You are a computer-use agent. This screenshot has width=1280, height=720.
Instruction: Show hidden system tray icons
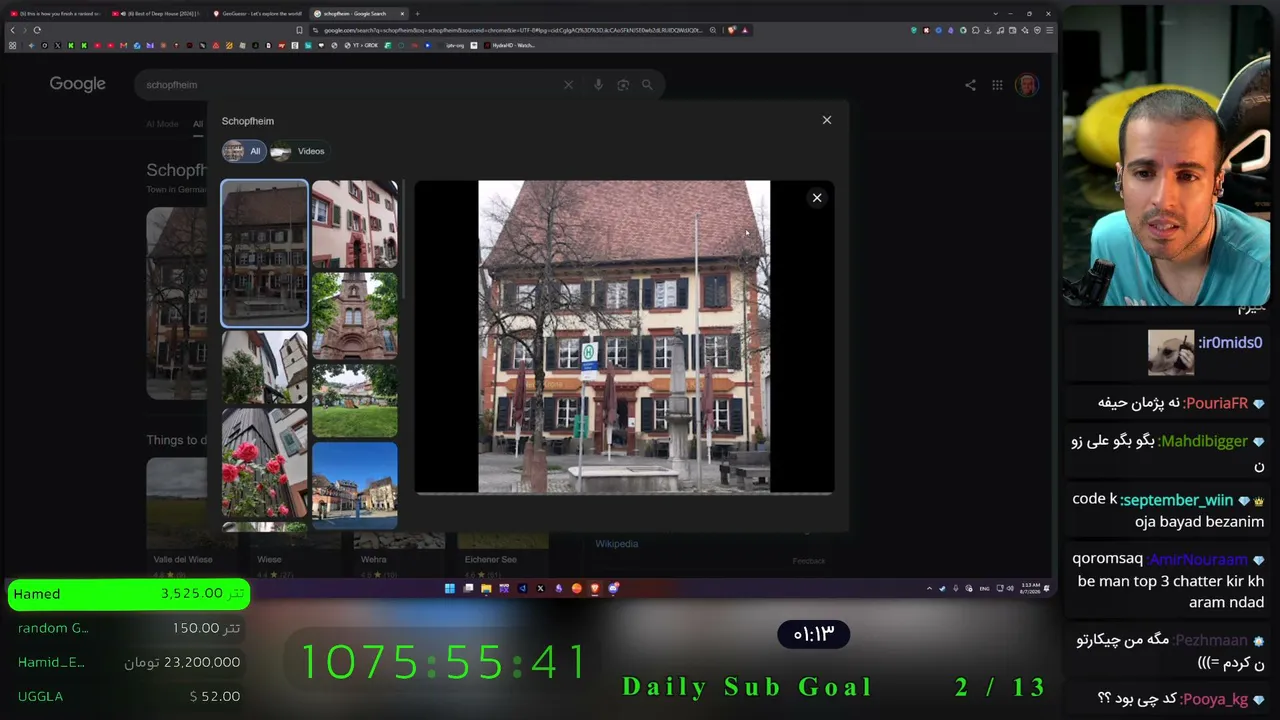929,588
